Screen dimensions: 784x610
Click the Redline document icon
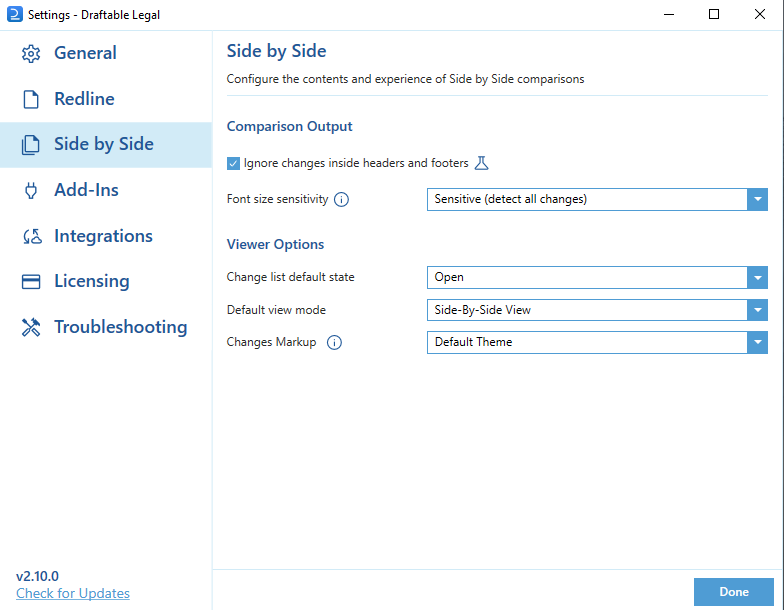(x=31, y=99)
